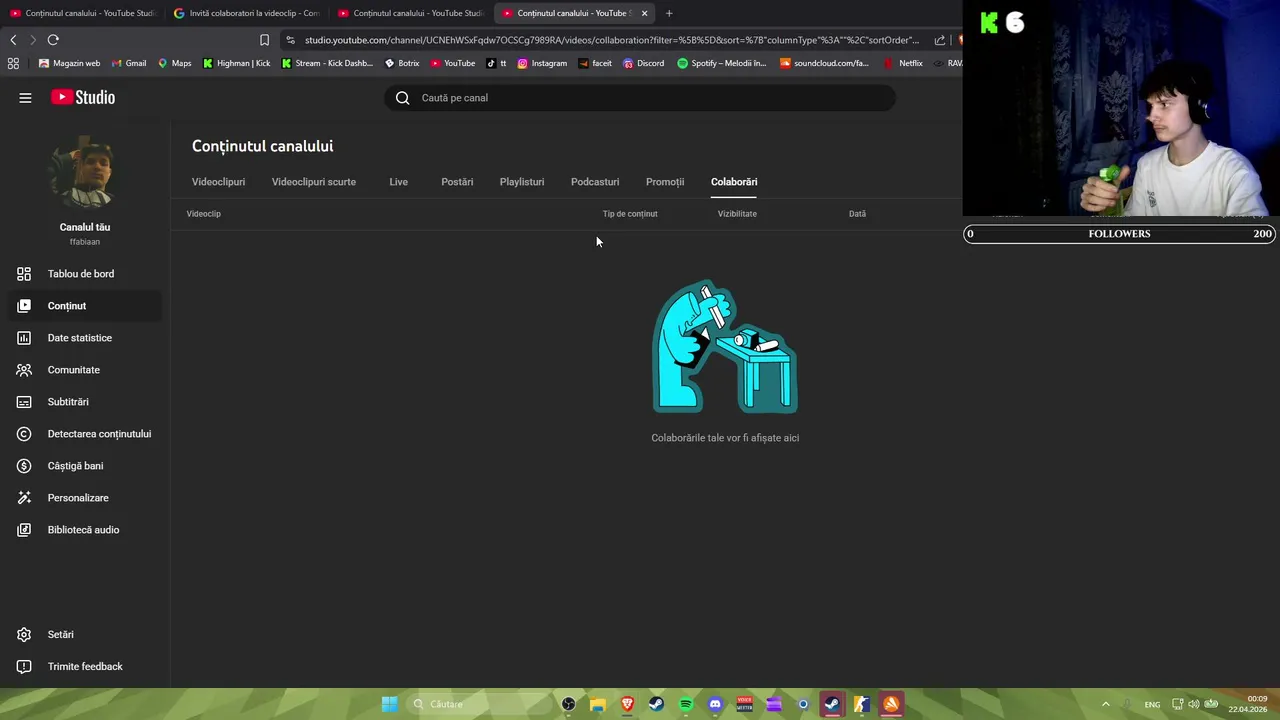Open Discord from the taskbar
This screenshot has width=1280, height=720.
[x=715, y=704]
